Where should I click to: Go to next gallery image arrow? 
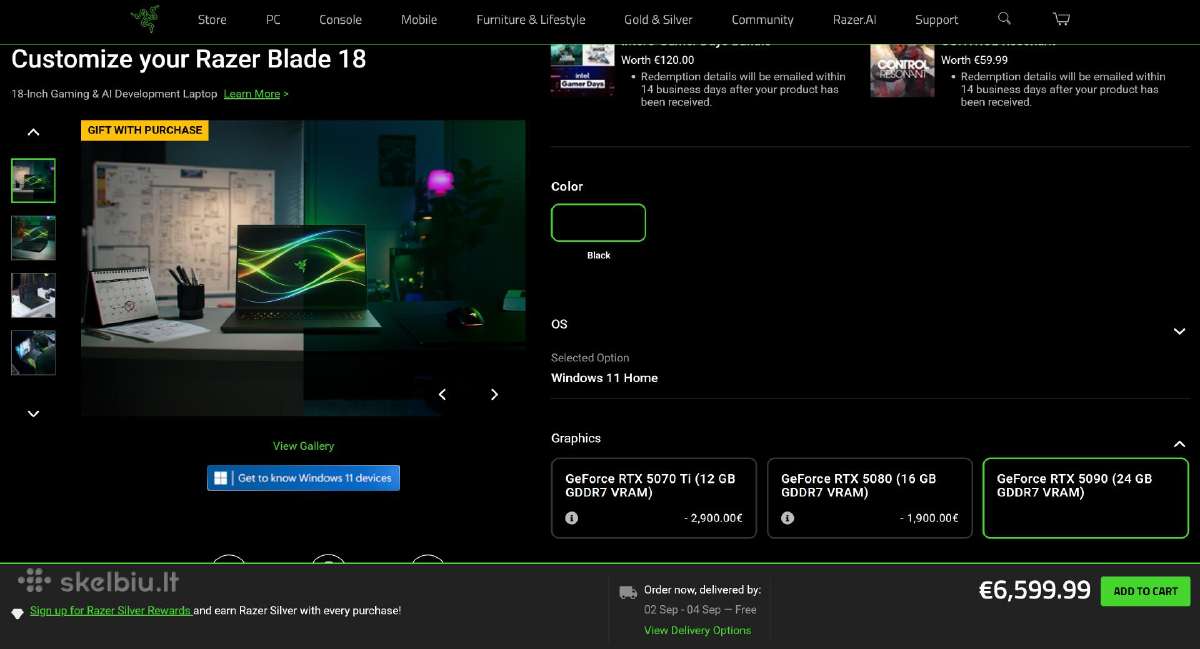click(x=494, y=394)
